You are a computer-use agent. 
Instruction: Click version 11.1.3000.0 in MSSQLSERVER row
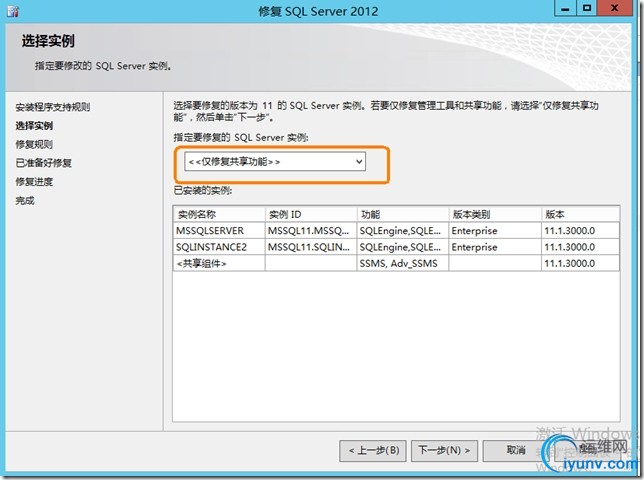pos(581,231)
